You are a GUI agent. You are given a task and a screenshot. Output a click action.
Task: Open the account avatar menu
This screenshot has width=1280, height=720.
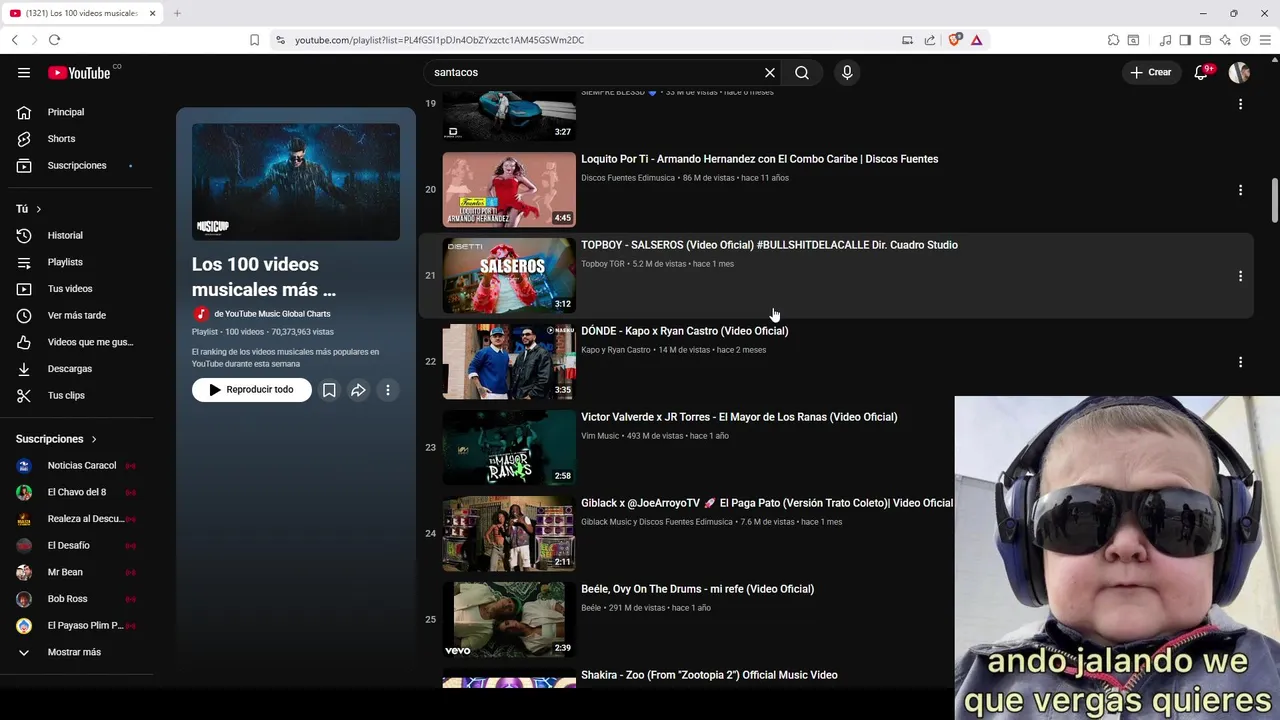point(1239,72)
